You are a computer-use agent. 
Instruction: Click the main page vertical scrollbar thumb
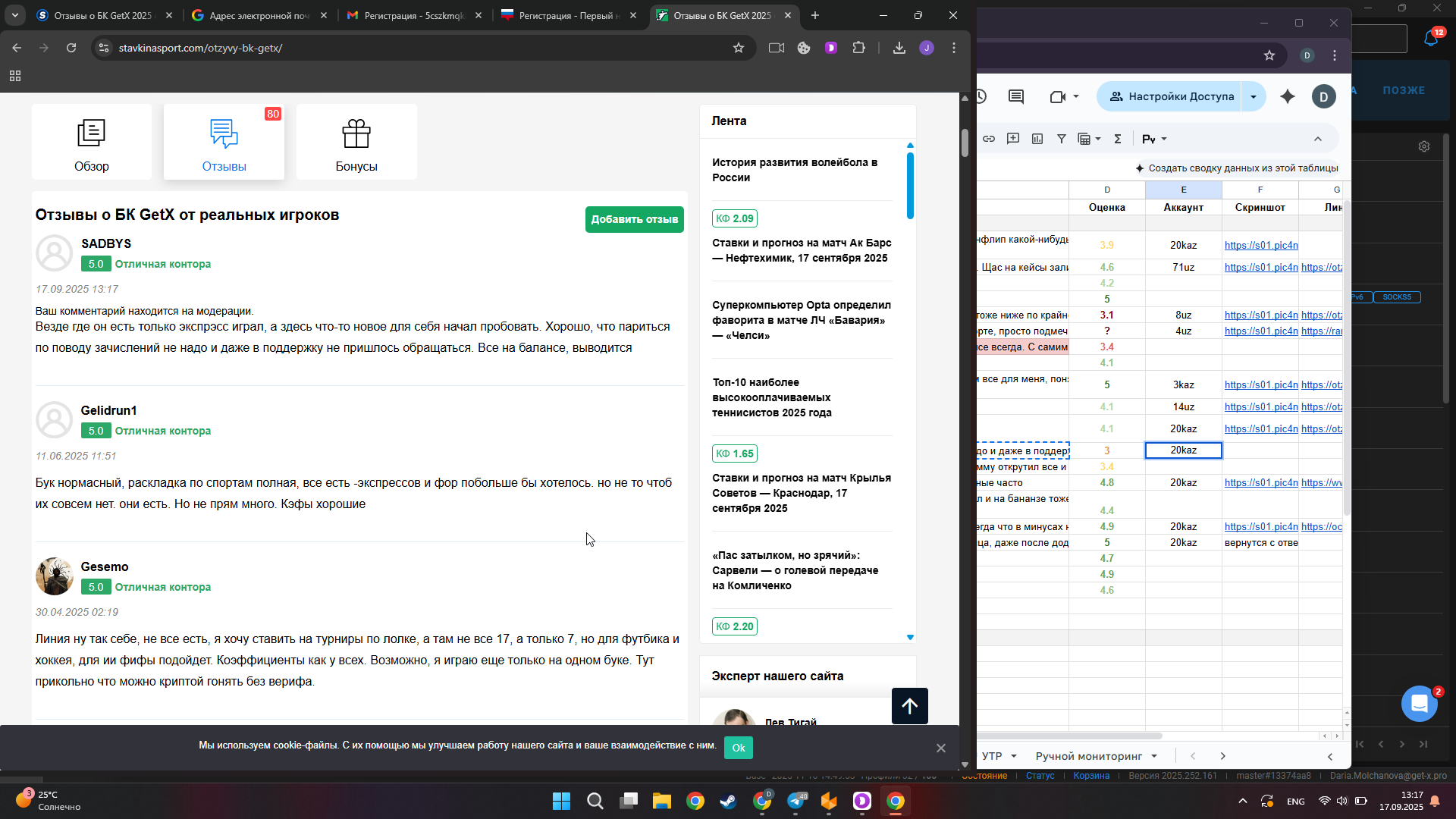click(x=965, y=143)
